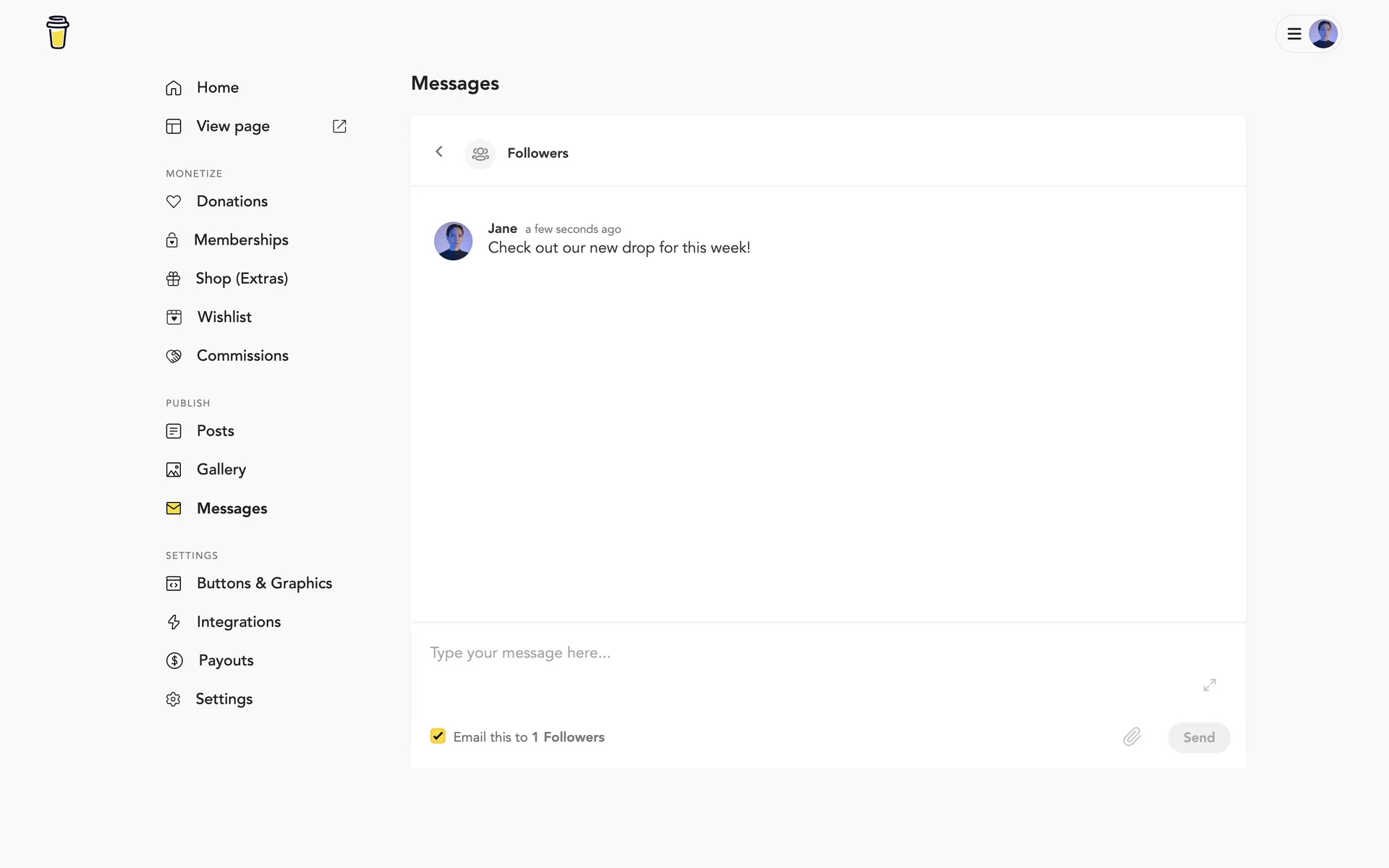Navigate to Gallery in sidebar
Screen dimensions: 1389x868
(x=221, y=469)
